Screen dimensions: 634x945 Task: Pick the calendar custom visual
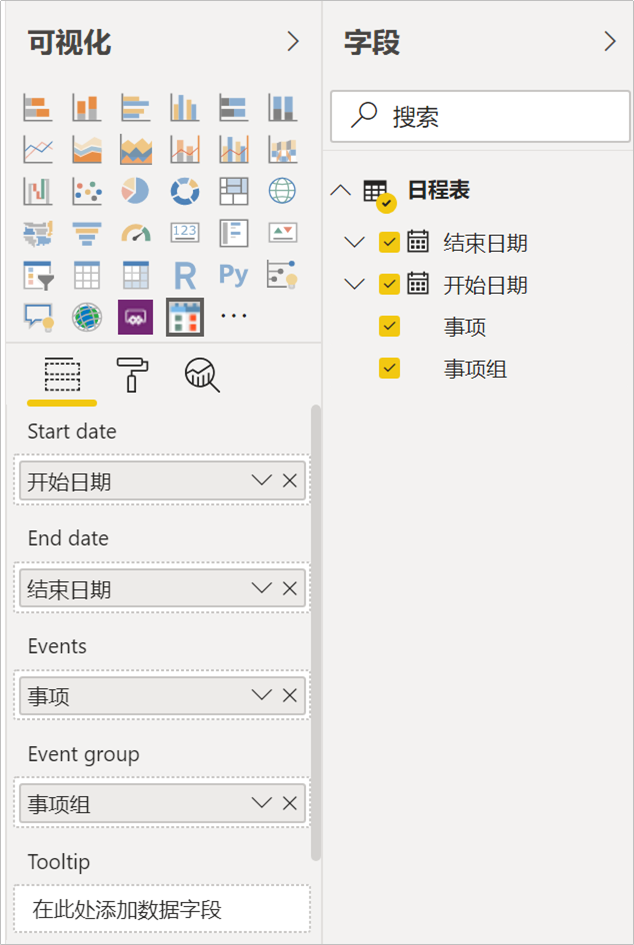(184, 316)
